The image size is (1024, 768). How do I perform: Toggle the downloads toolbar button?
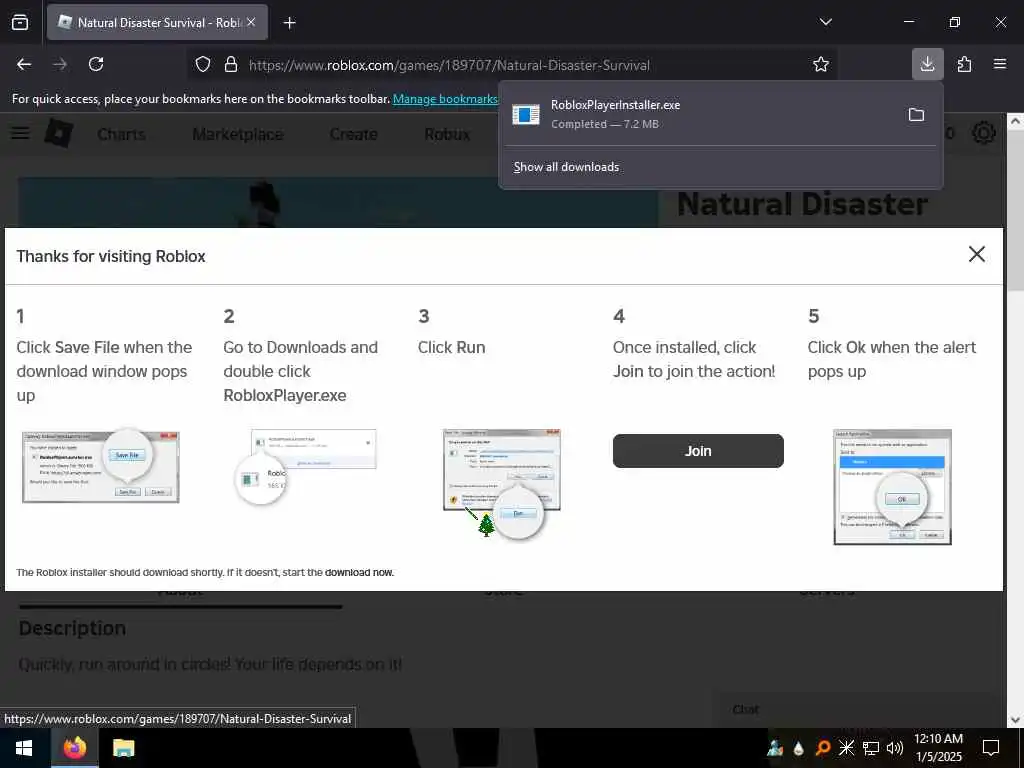click(927, 64)
